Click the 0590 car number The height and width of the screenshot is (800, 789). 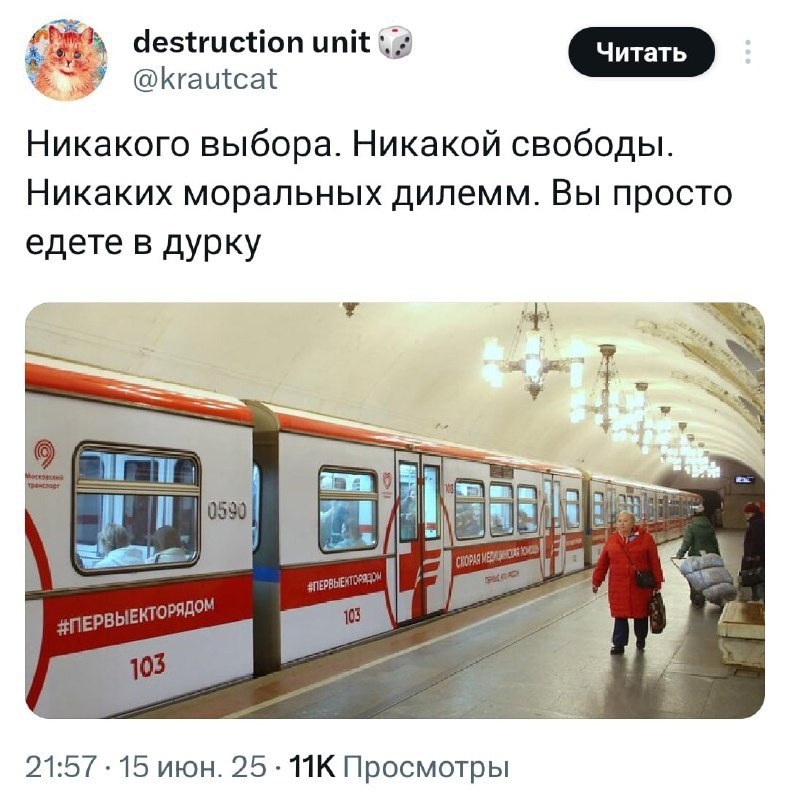click(227, 510)
